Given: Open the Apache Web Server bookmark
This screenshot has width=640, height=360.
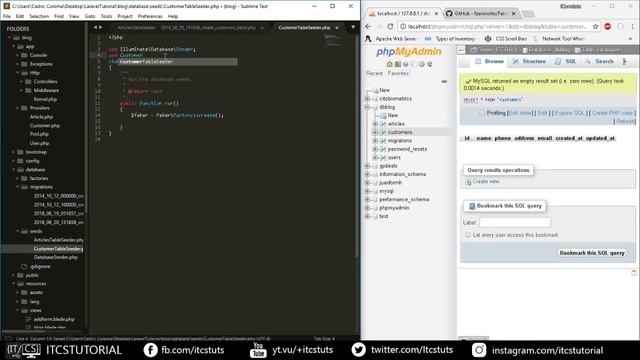Looking at the screenshot, I should [391, 39].
